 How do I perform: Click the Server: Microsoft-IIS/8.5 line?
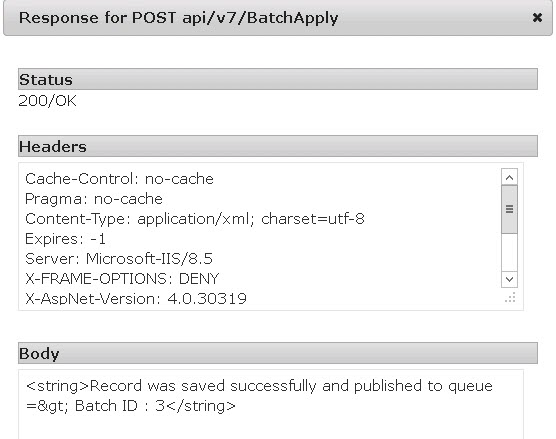pos(119,259)
